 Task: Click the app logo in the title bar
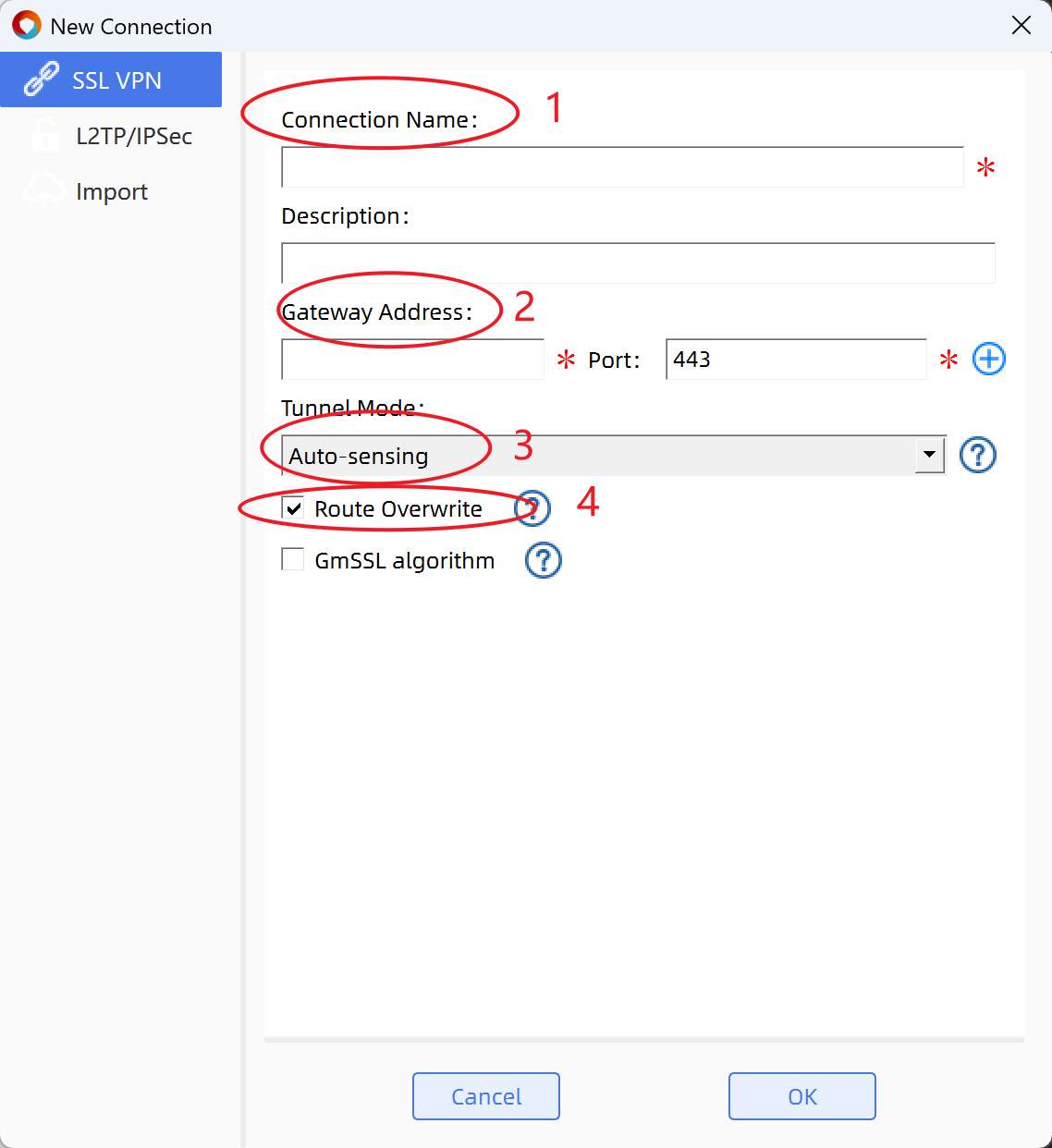pyautogui.click(x=27, y=25)
